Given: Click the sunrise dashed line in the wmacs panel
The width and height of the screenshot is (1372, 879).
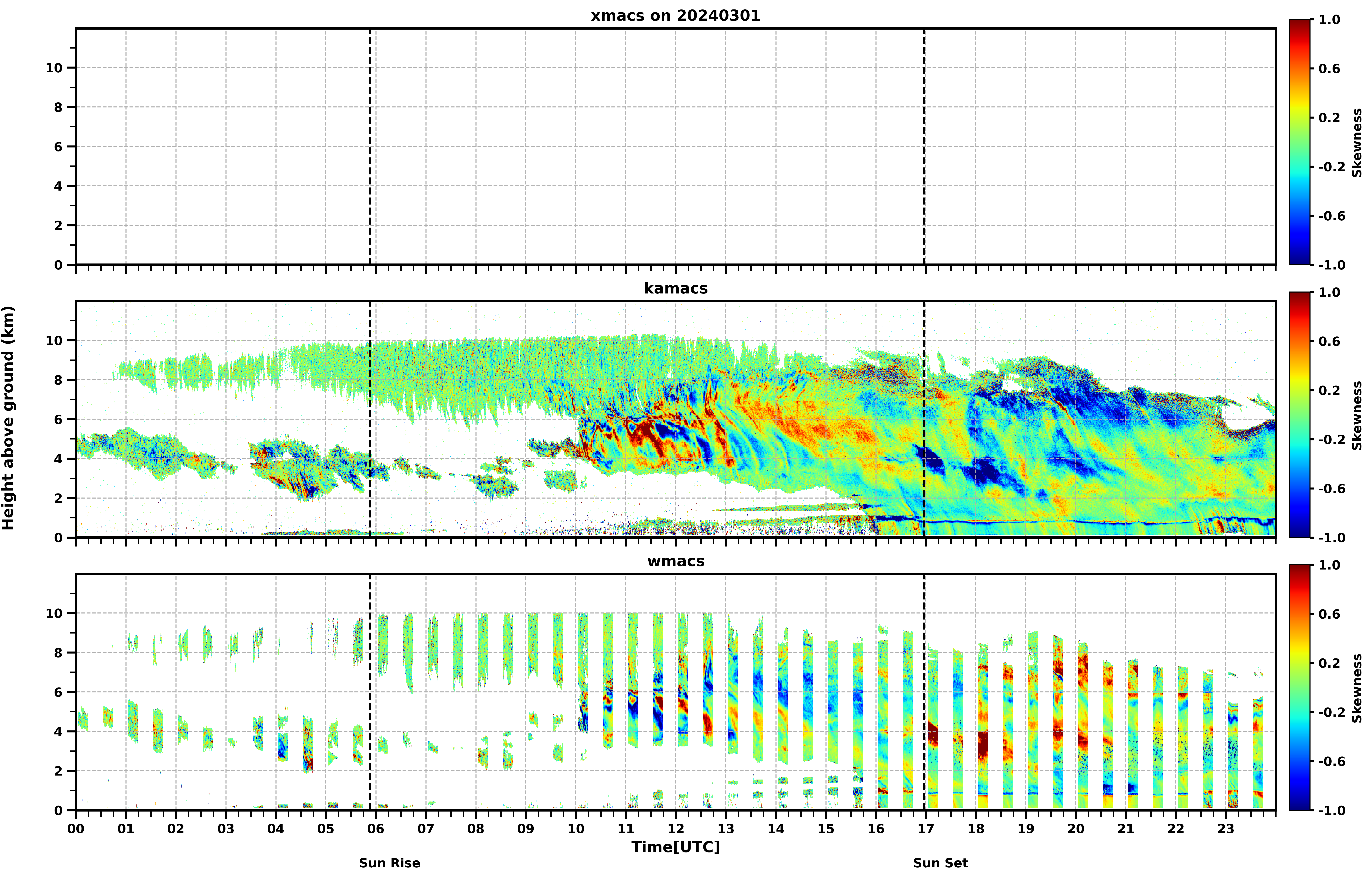Looking at the screenshot, I should pyautogui.click(x=370, y=692).
